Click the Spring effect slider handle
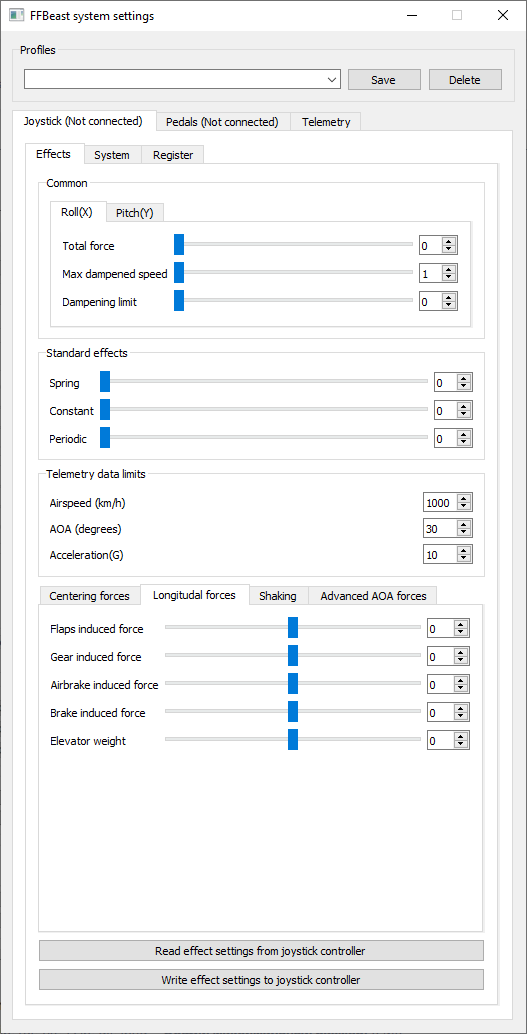527x1034 pixels. pyautogui.click(x=105, y=382)
